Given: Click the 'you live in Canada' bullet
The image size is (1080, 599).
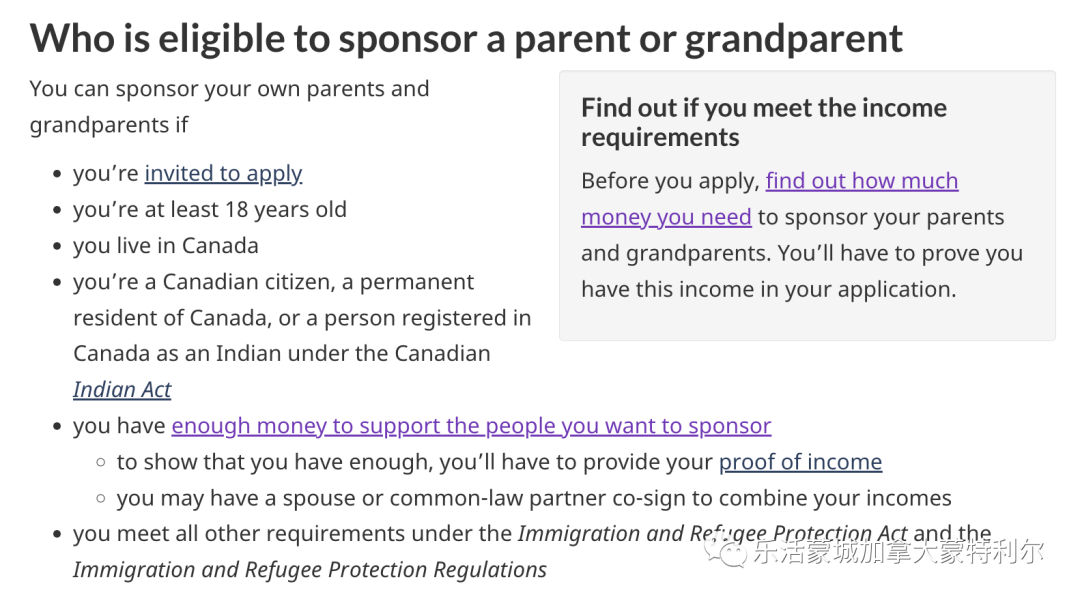Looking at the screenshot, I should [165, 246].
